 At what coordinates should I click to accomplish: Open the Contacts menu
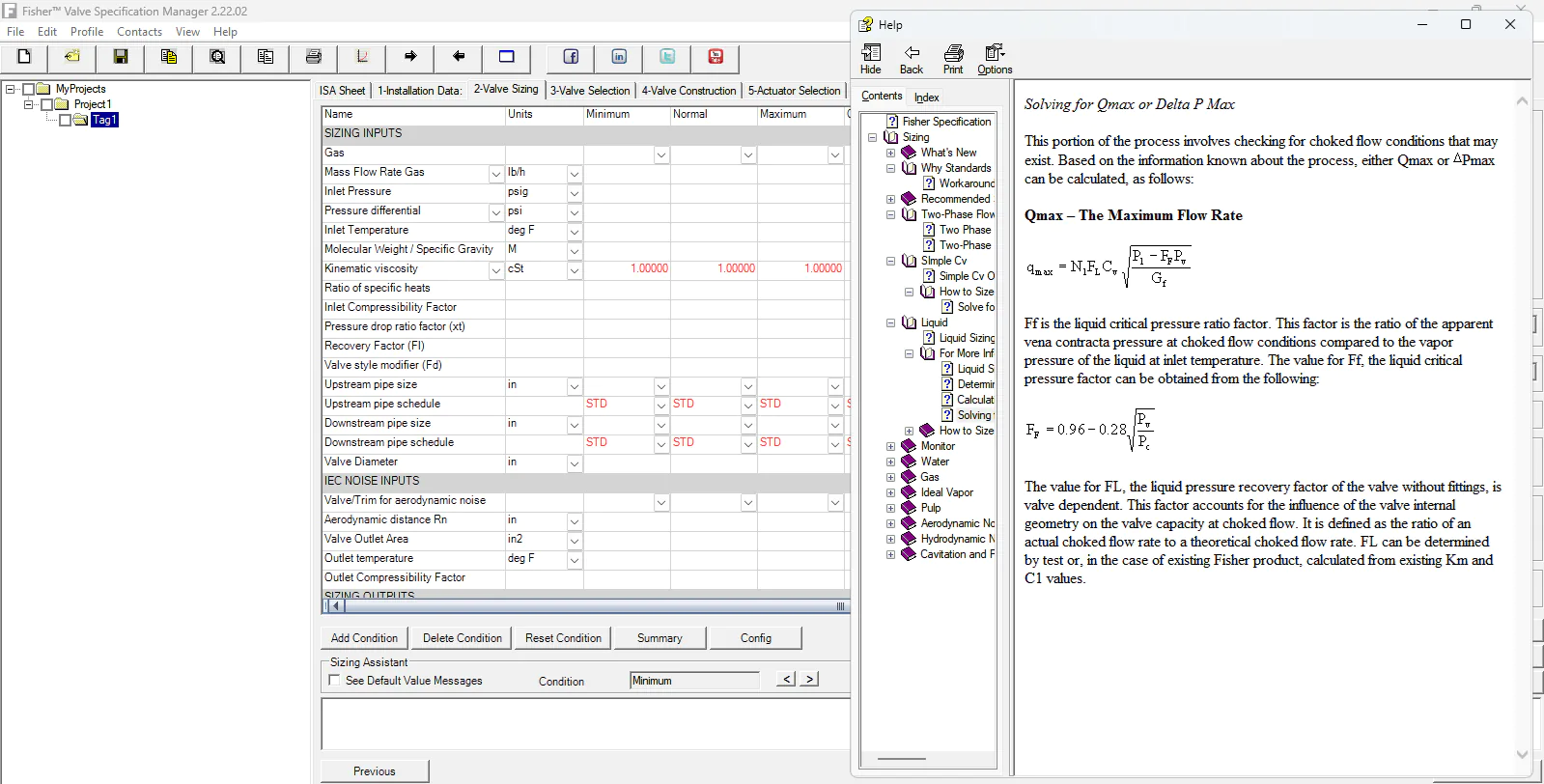coord(139,32)
